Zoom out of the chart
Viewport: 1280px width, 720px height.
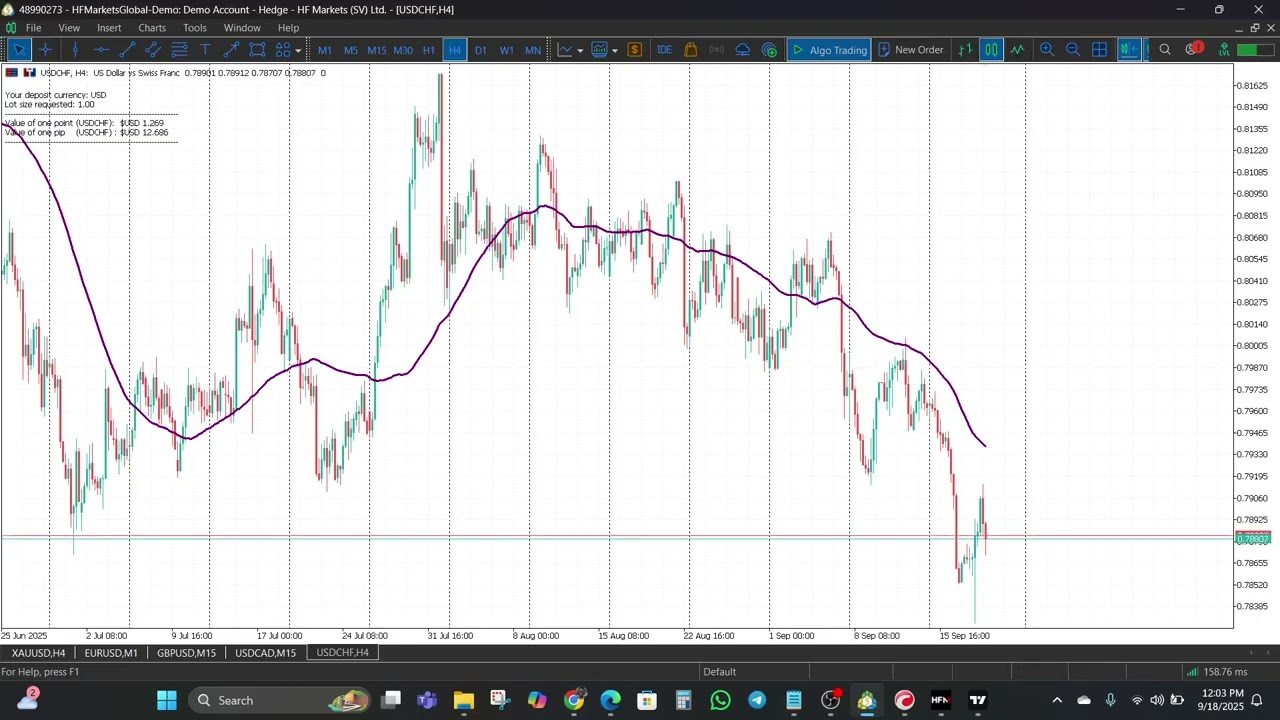tap(1073, 50)
